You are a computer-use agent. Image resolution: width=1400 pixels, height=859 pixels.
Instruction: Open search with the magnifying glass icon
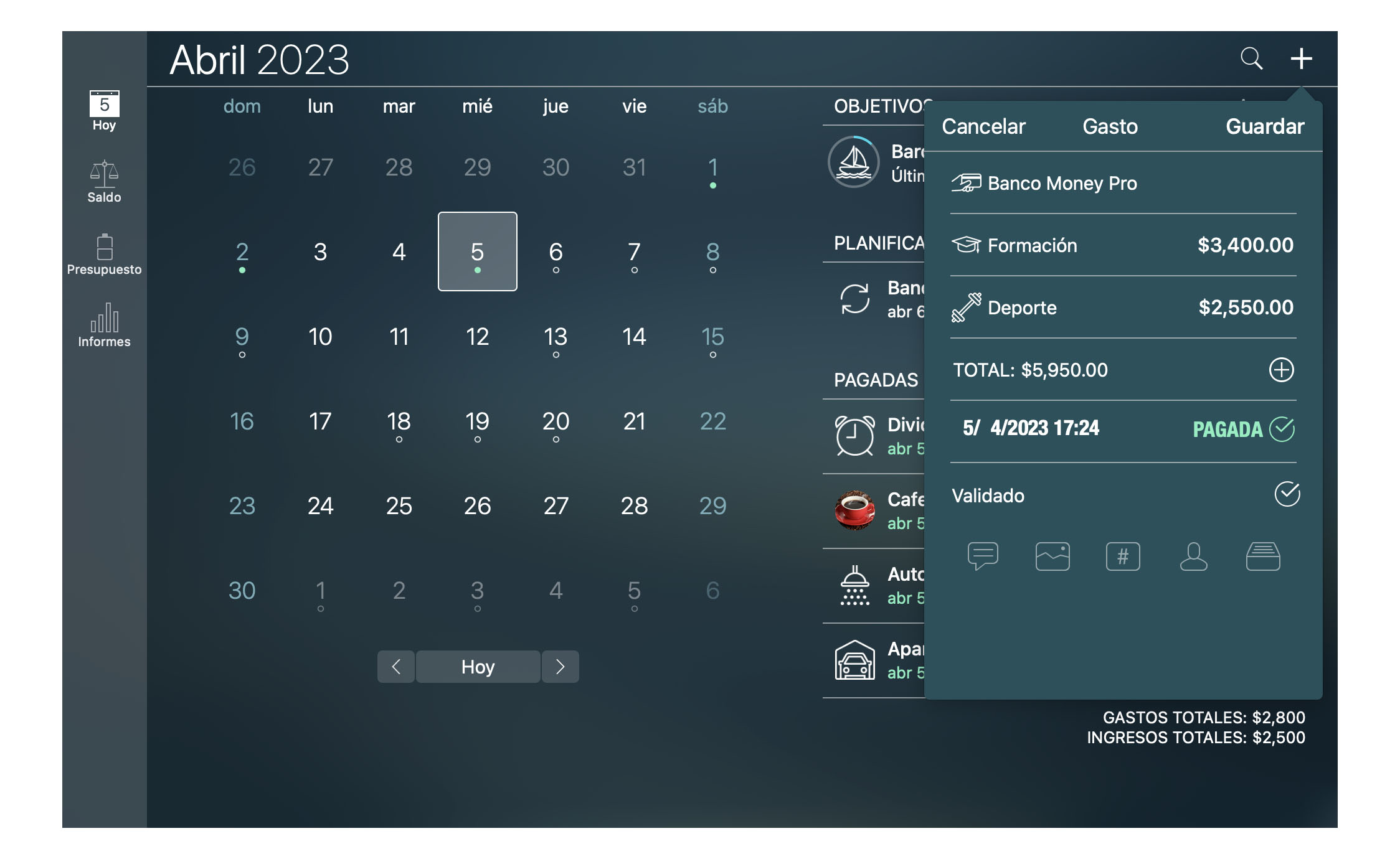pyautogui.click(x=1252, y=59)
